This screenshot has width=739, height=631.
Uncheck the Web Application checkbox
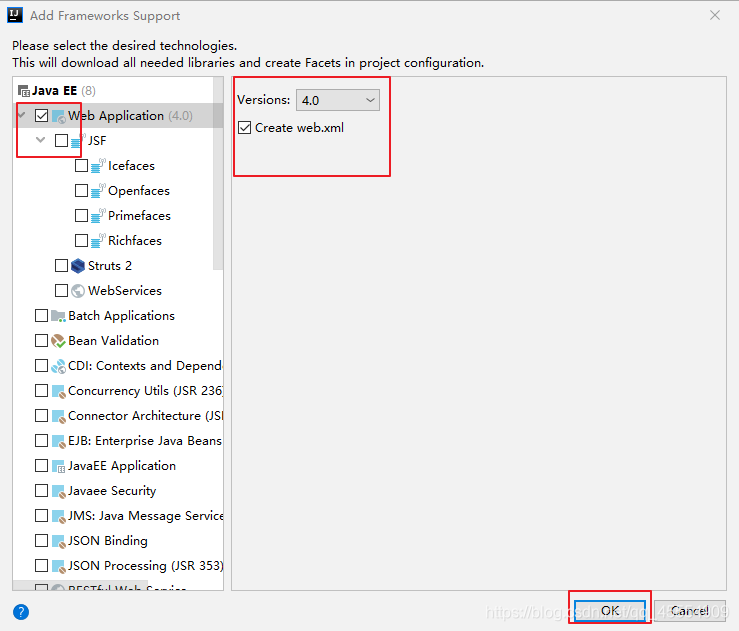41,115
